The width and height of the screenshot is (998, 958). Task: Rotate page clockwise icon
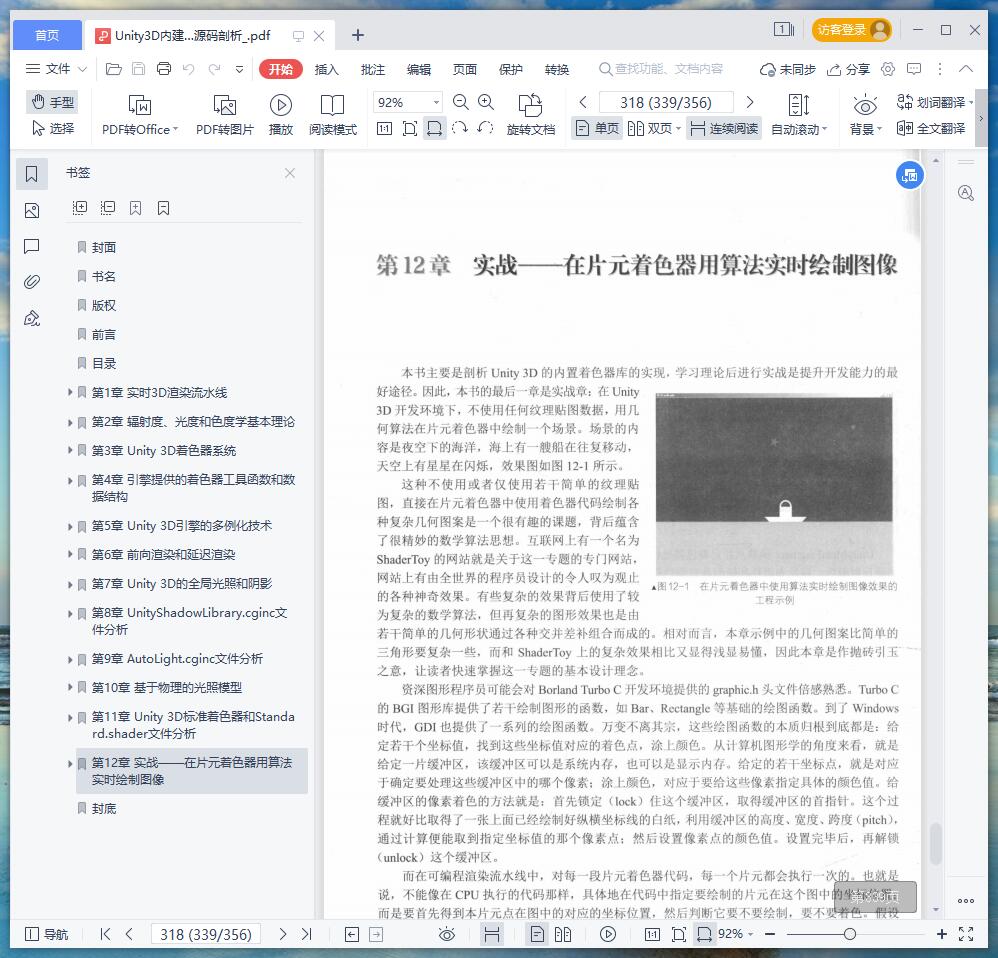point(460,129)
